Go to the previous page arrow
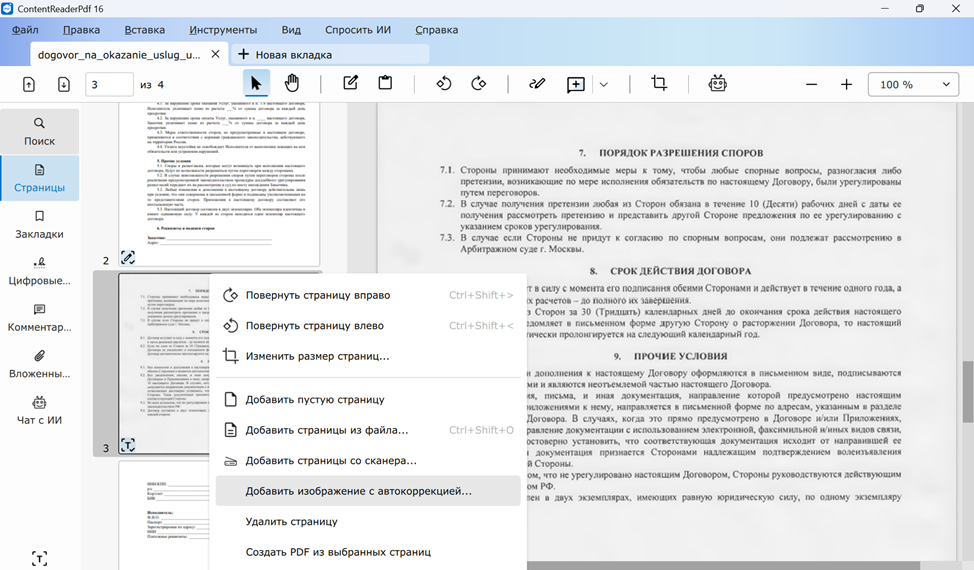This screenshot has width=974, height=570. 29,85
